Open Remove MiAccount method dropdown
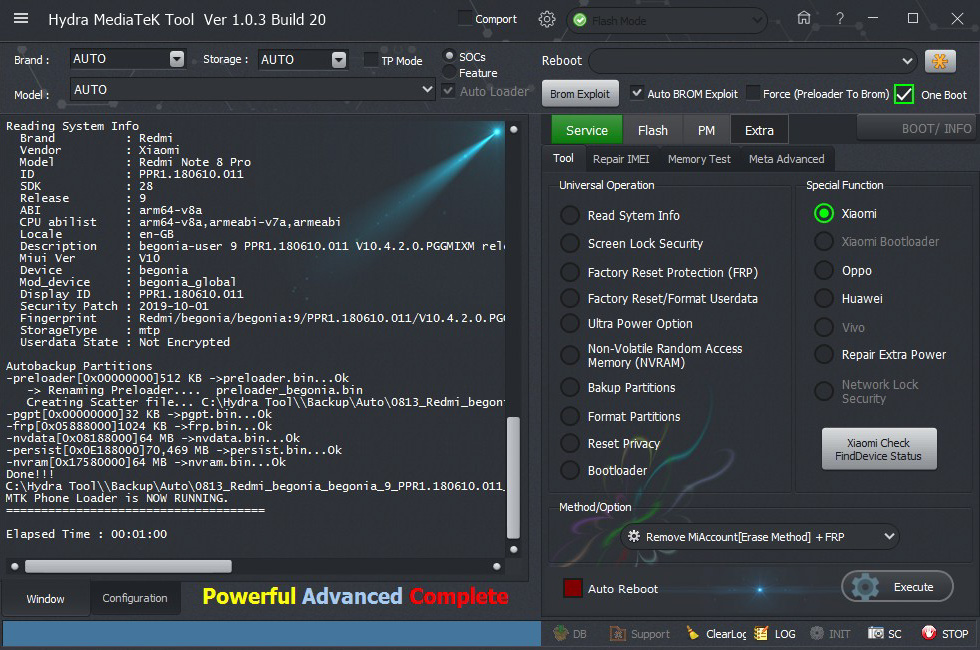The width and height of the screenshot is (980, 650). pyautogui.click(x=760, y=536)
